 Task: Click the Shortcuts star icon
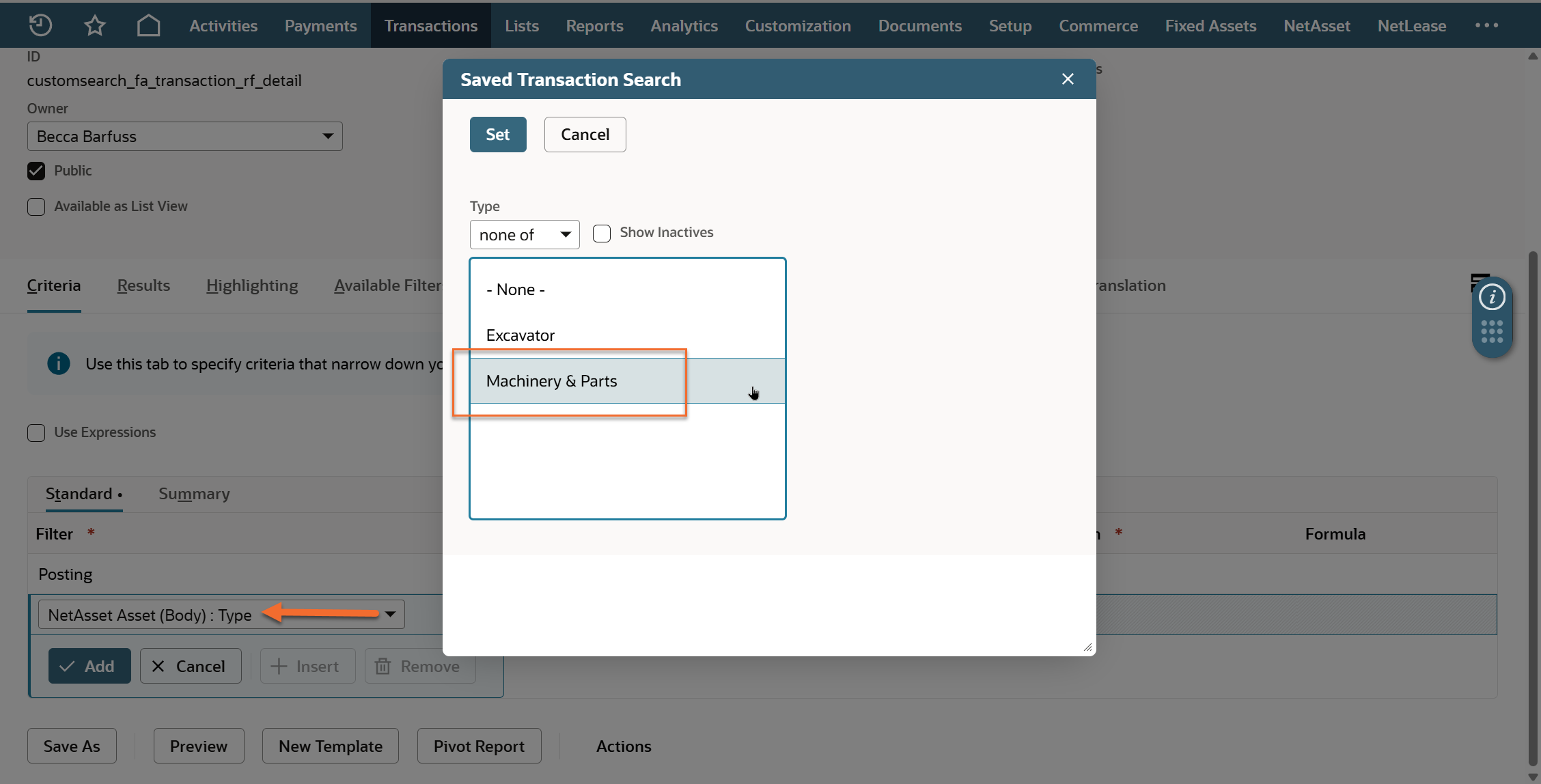(x=94, y=25)
